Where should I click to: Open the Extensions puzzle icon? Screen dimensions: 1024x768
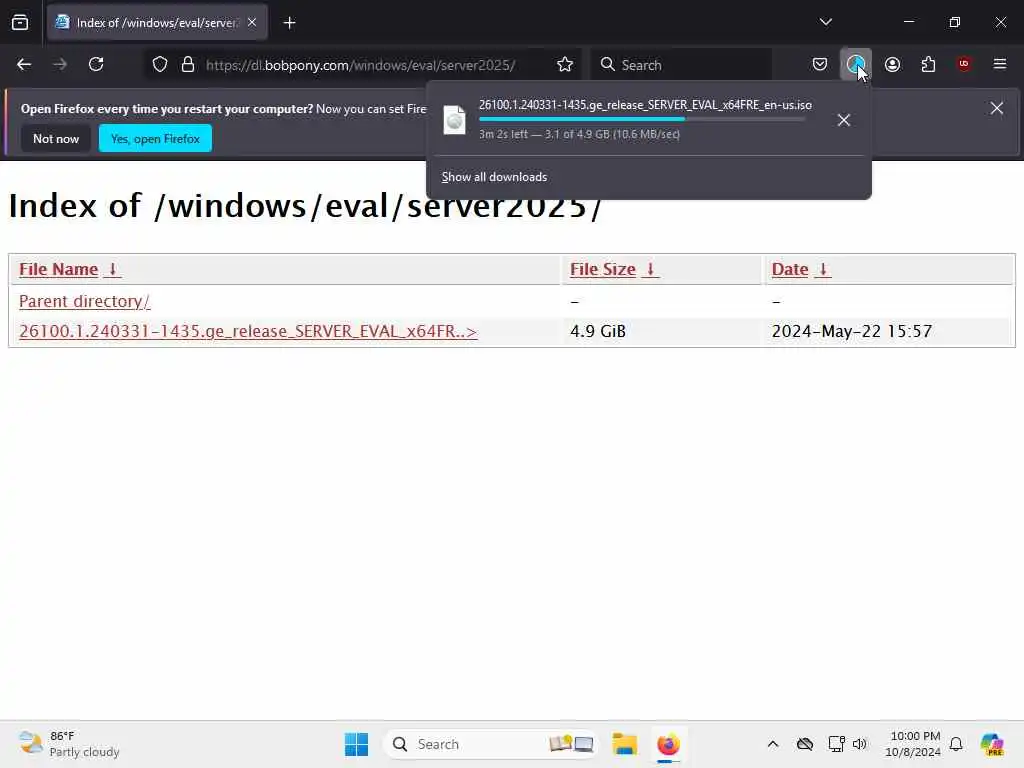click(928, 64)
